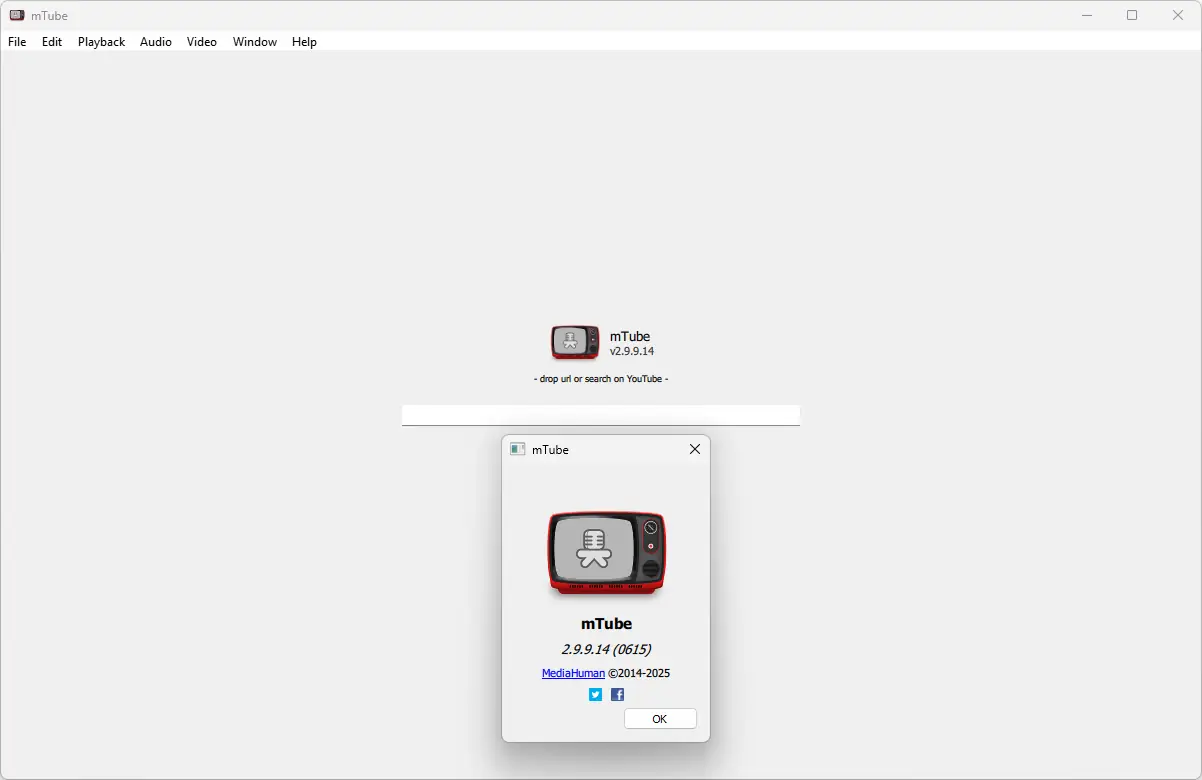This screenshot has width=1202, height=780.
Task: Click the ©2014-2025 copyright text
Action: [639, 674]
